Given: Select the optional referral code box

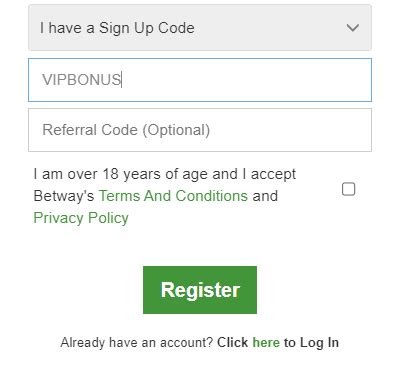Looking at the screenshot, I should (x=200, y=130).
